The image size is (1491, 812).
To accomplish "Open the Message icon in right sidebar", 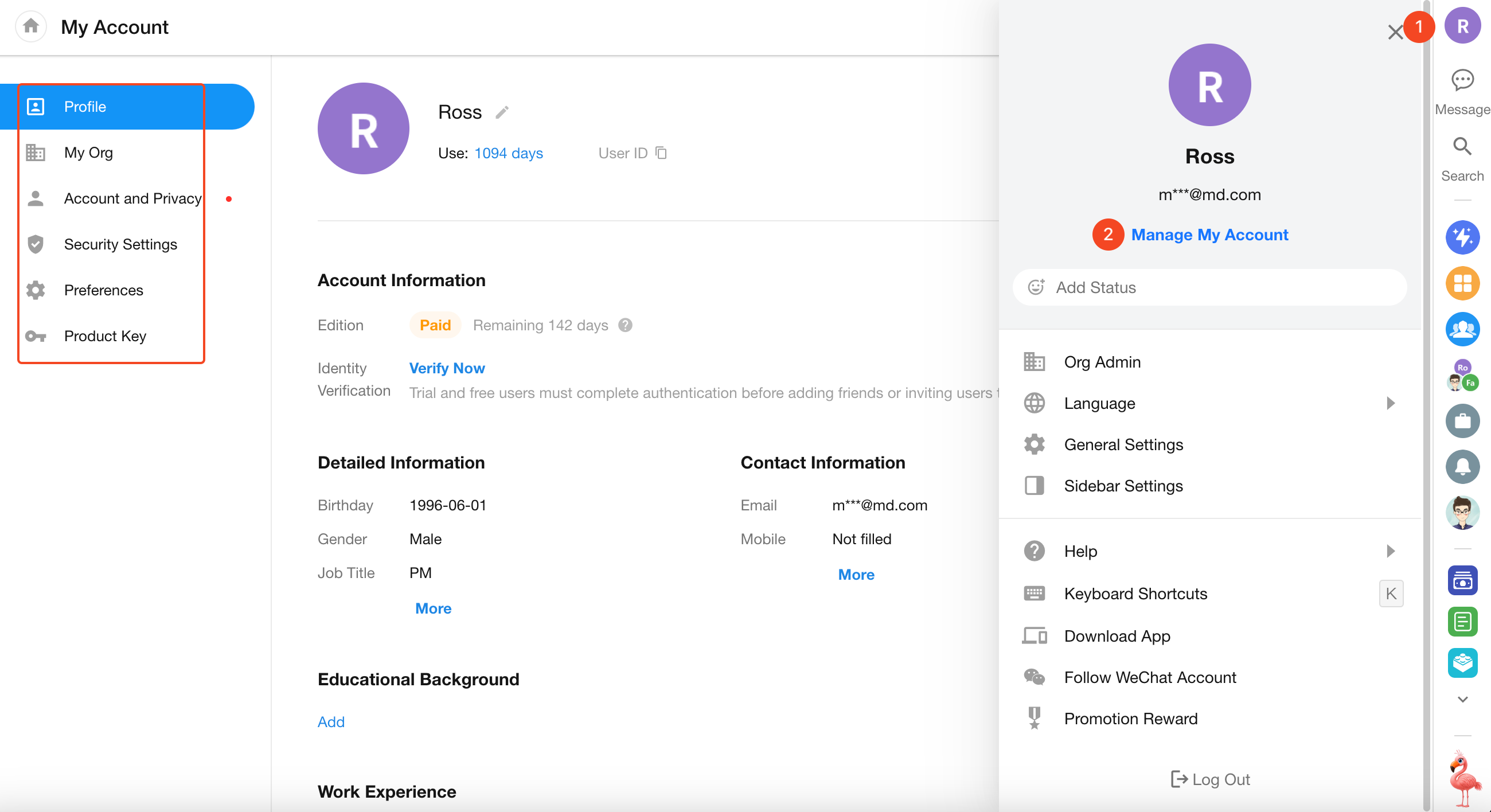I will point(1462,80).
